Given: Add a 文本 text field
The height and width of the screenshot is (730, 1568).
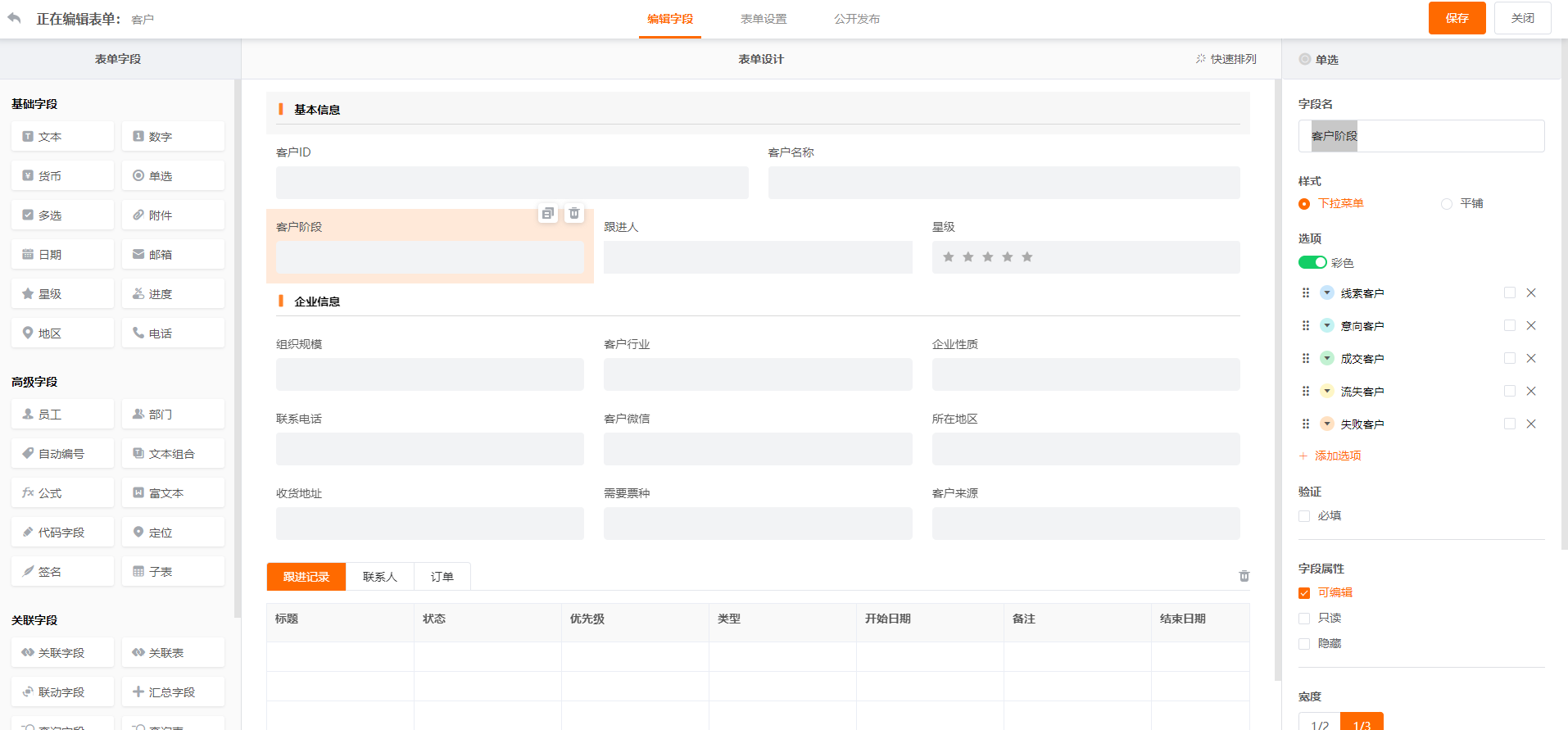Looking at the screenshot, I should click(x=62, y=136).
